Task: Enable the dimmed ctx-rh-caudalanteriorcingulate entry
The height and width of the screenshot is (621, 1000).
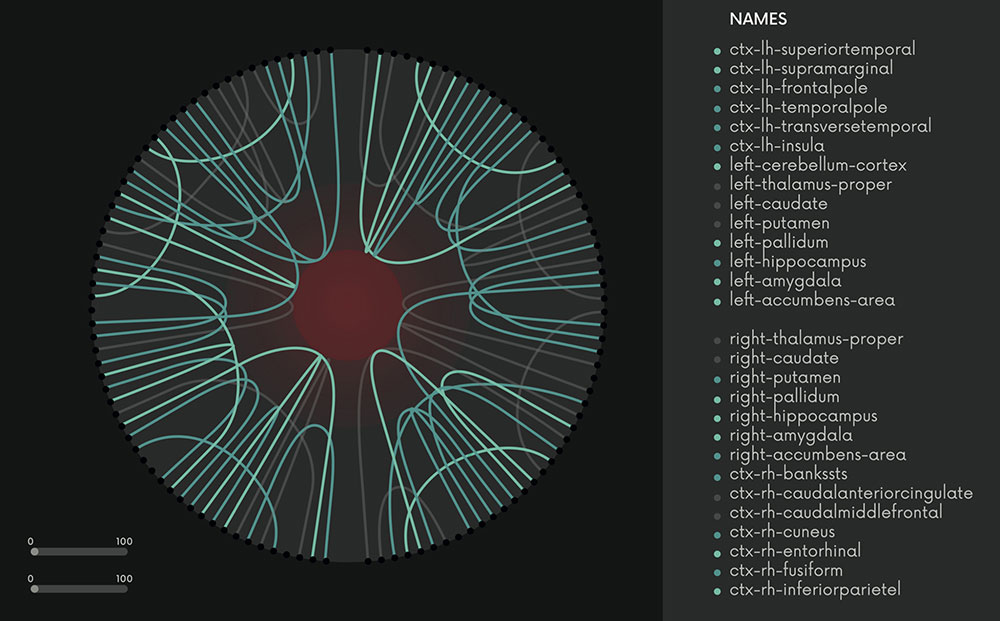Action: [850, 494]
